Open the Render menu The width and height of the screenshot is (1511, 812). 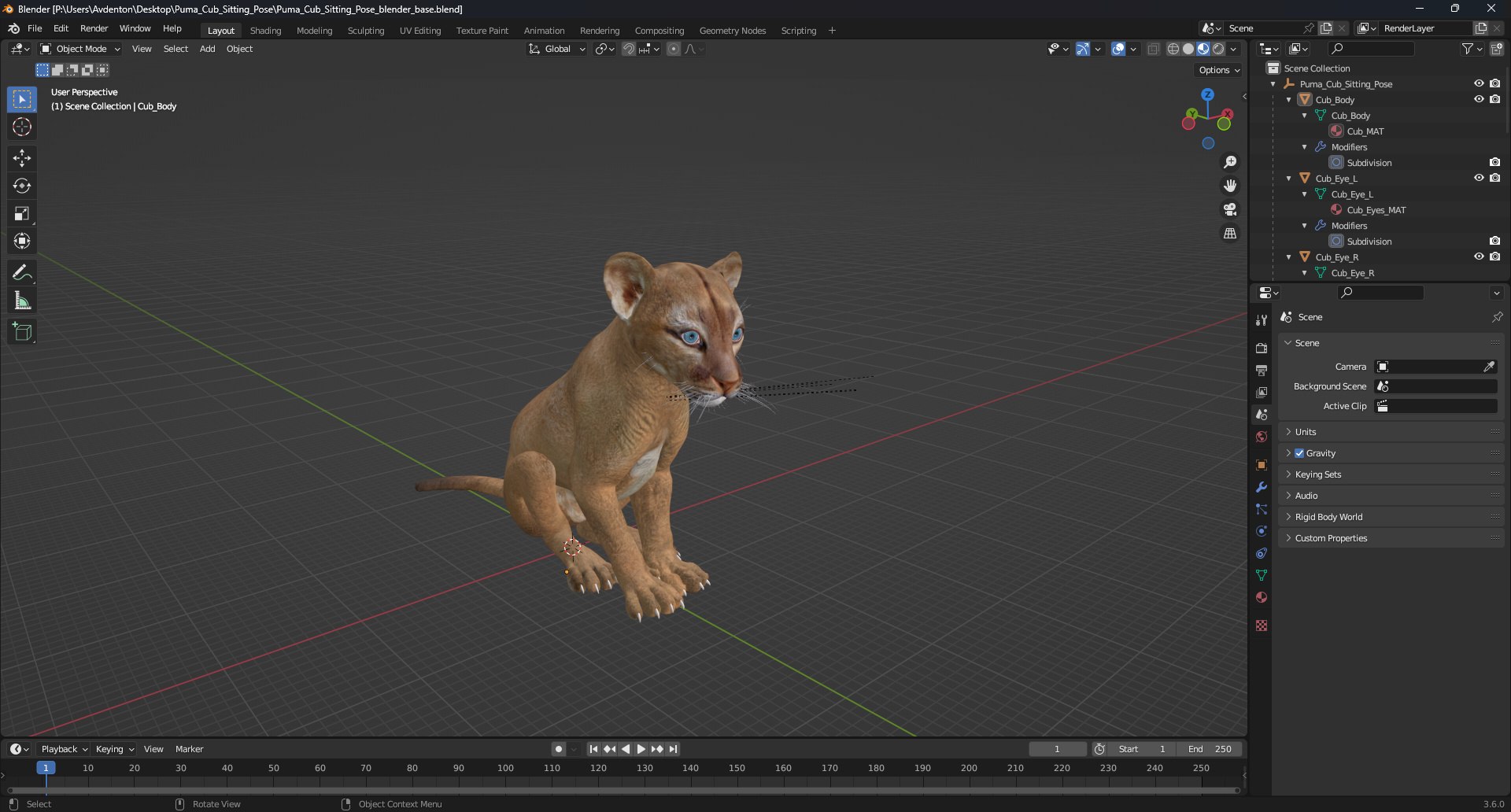coord(94,28)
